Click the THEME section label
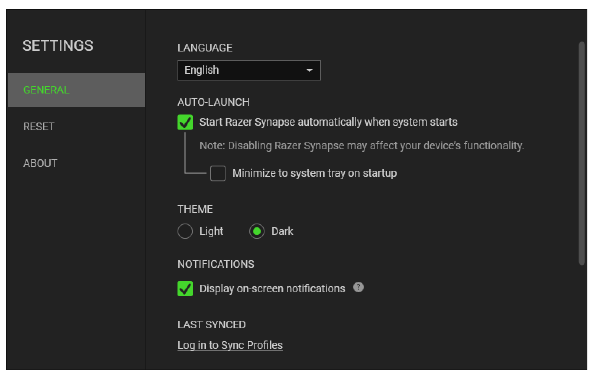Viewport: 593px width, 374px height. [x=195, y=209]
